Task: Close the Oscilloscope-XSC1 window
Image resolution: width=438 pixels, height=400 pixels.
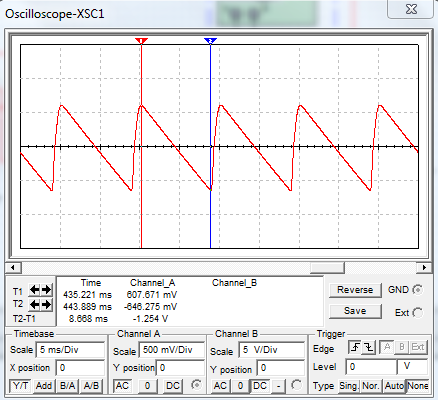Action: 411,9
